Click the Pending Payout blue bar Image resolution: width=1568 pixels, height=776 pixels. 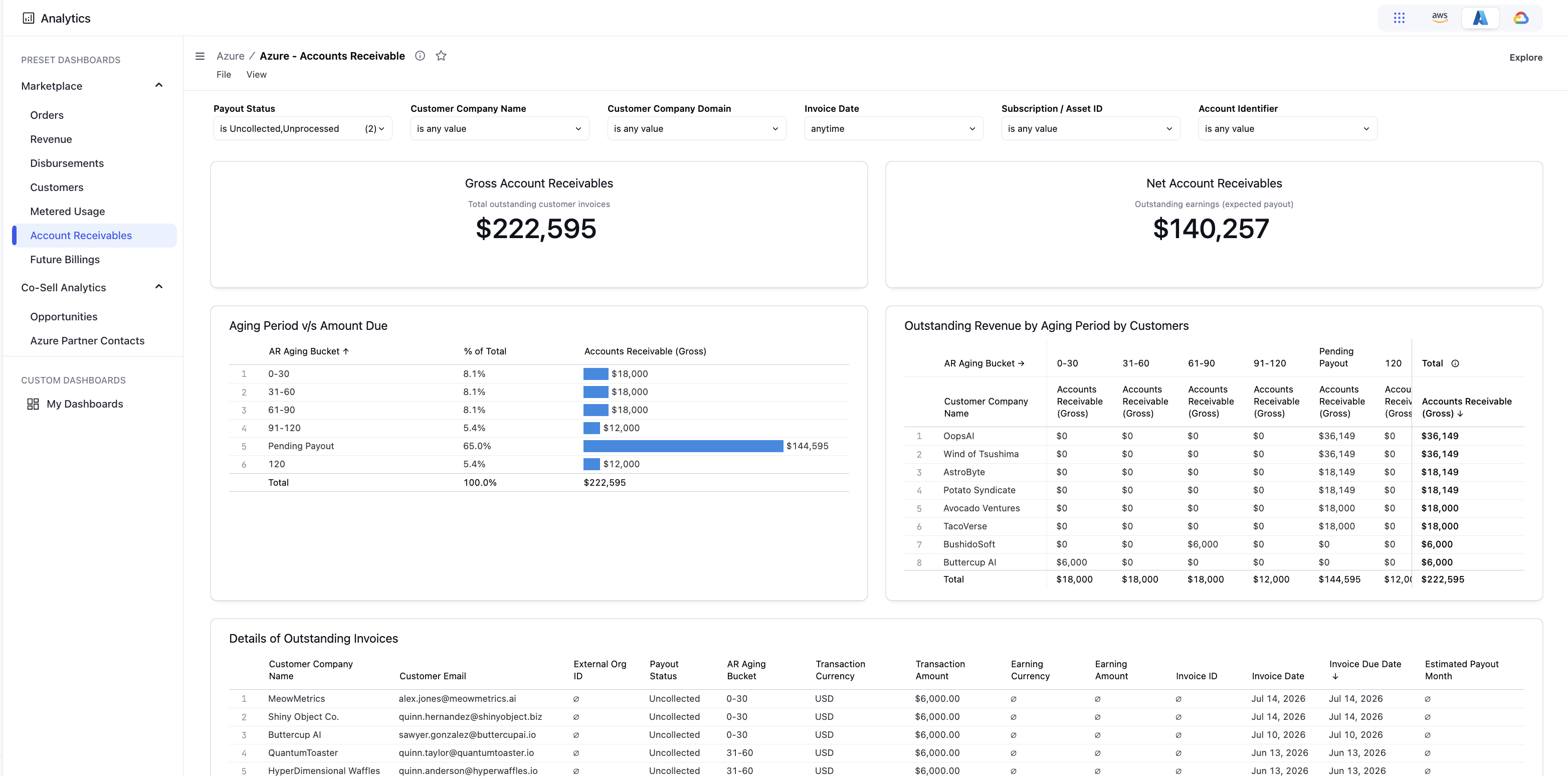click(683, 446)
